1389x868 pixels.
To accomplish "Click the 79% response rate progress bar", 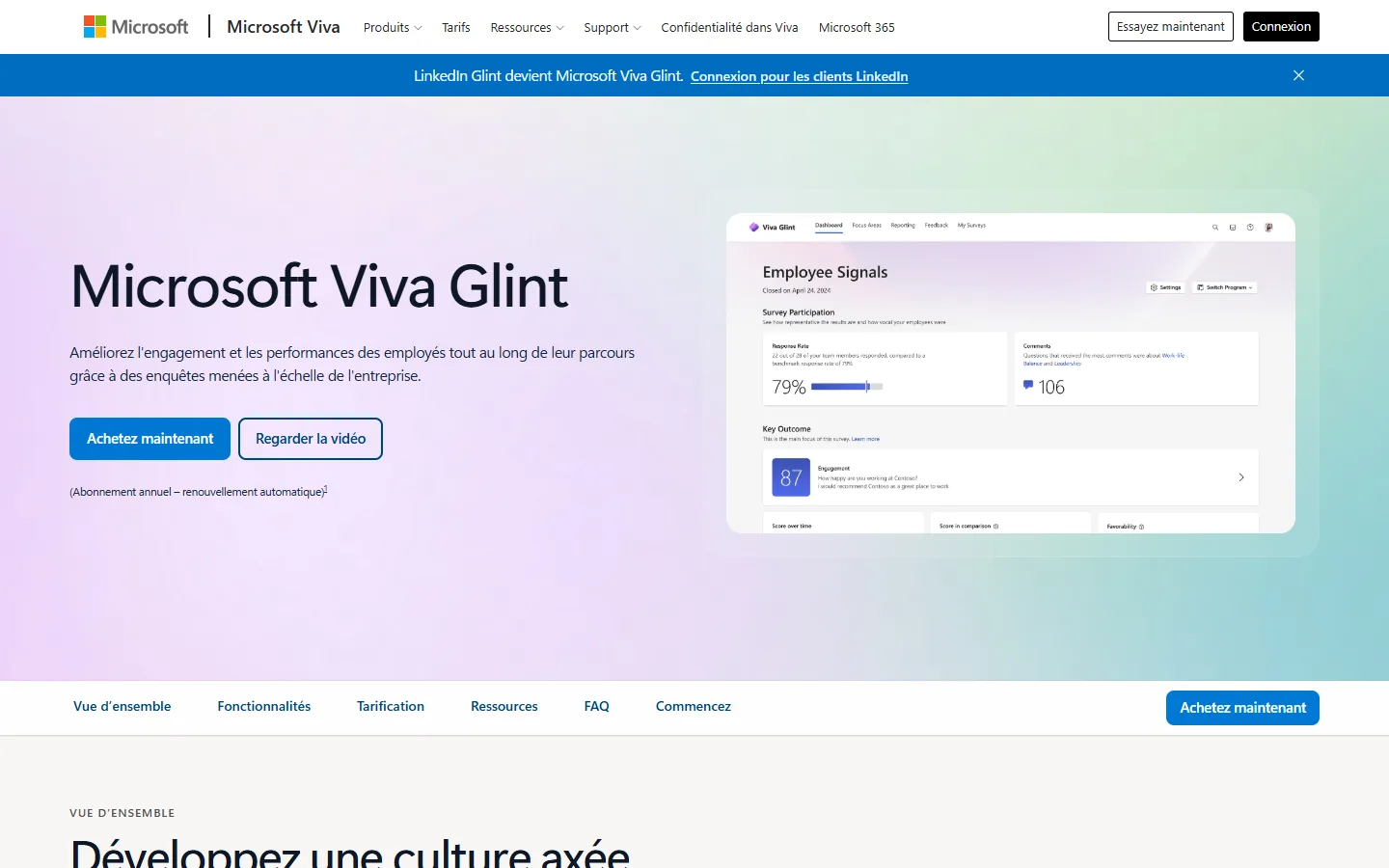I will pyautogui.click(x=847, y=387).
